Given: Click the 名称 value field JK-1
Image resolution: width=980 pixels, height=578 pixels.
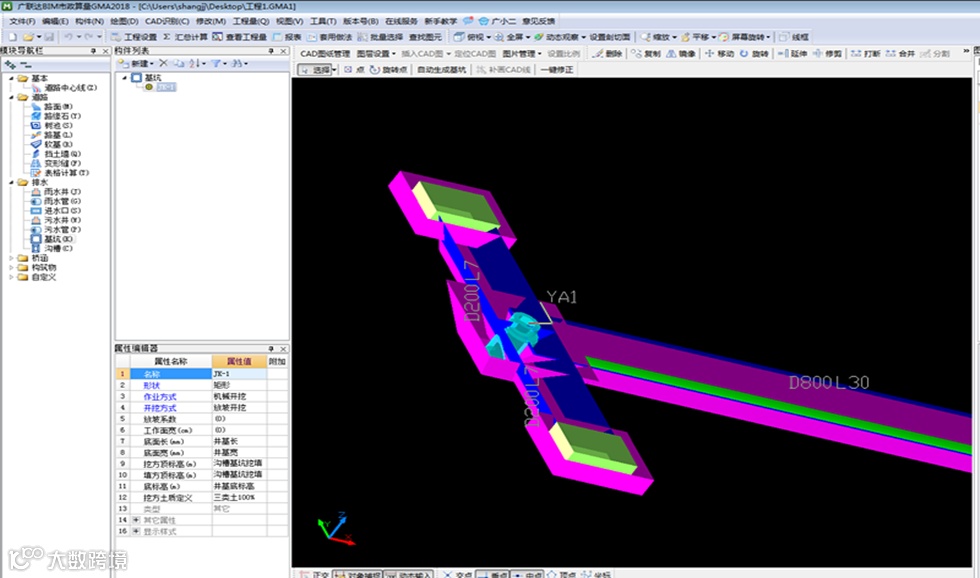Looking at the screenshot, I should point(239,374).
